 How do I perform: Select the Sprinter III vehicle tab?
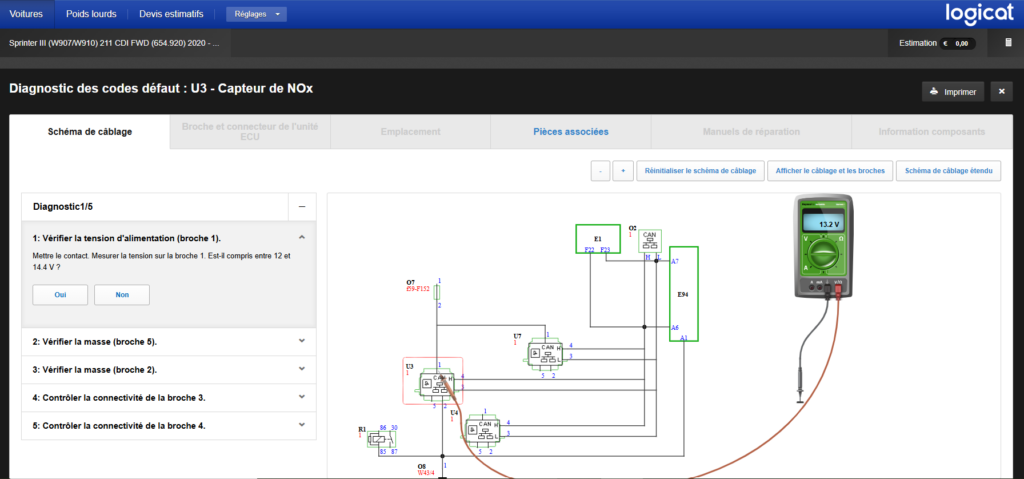[115, 43]
